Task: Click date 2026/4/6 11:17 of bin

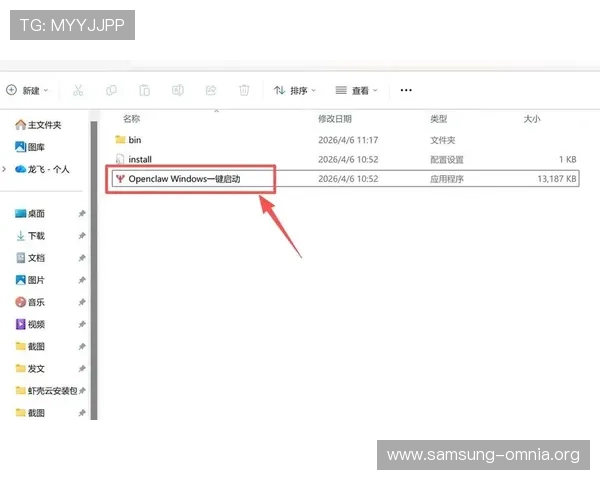Action: [x=348, y=140]
